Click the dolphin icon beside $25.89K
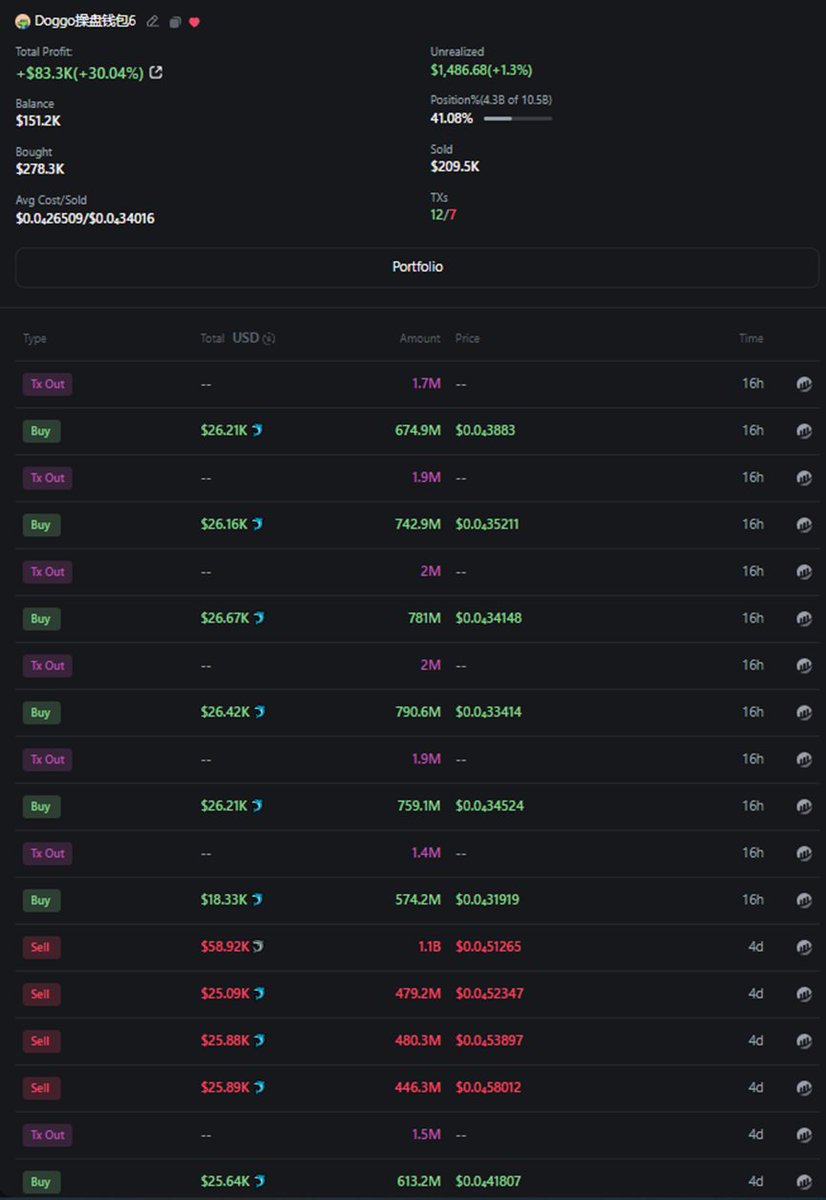The width and height of the screenshot is (826, 1200). coord(258,1087)
